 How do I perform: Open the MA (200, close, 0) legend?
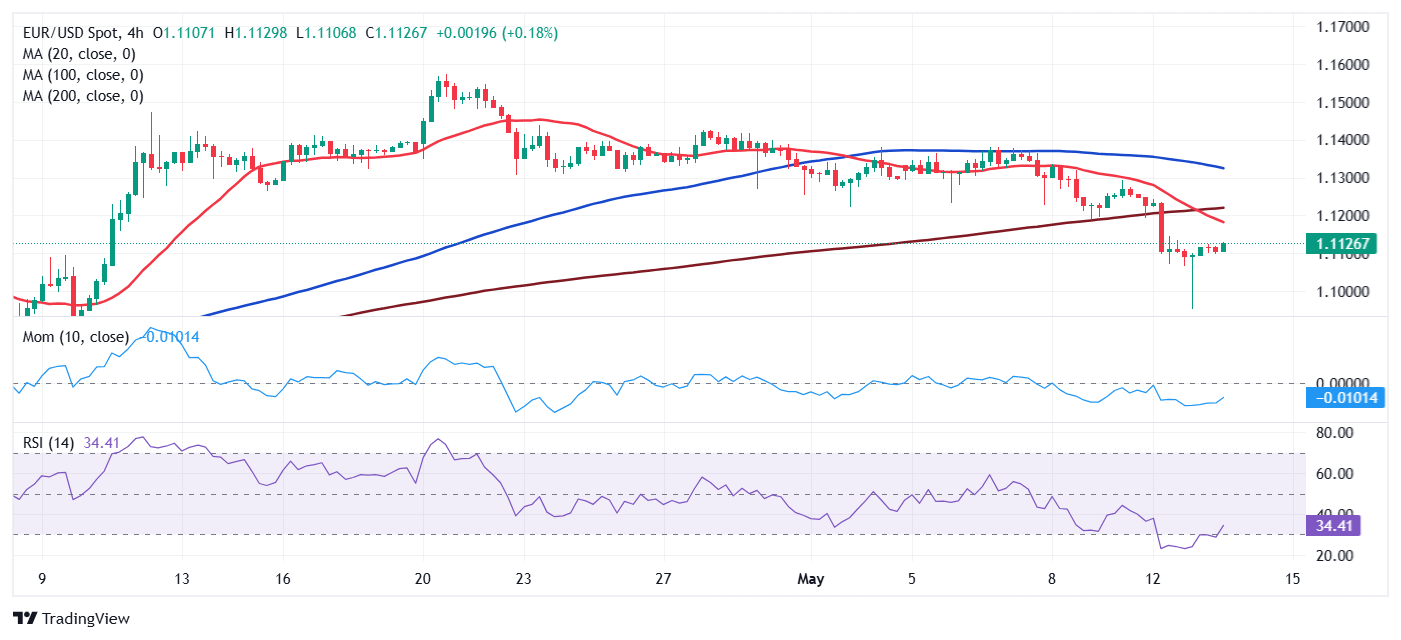pos(83,96)
